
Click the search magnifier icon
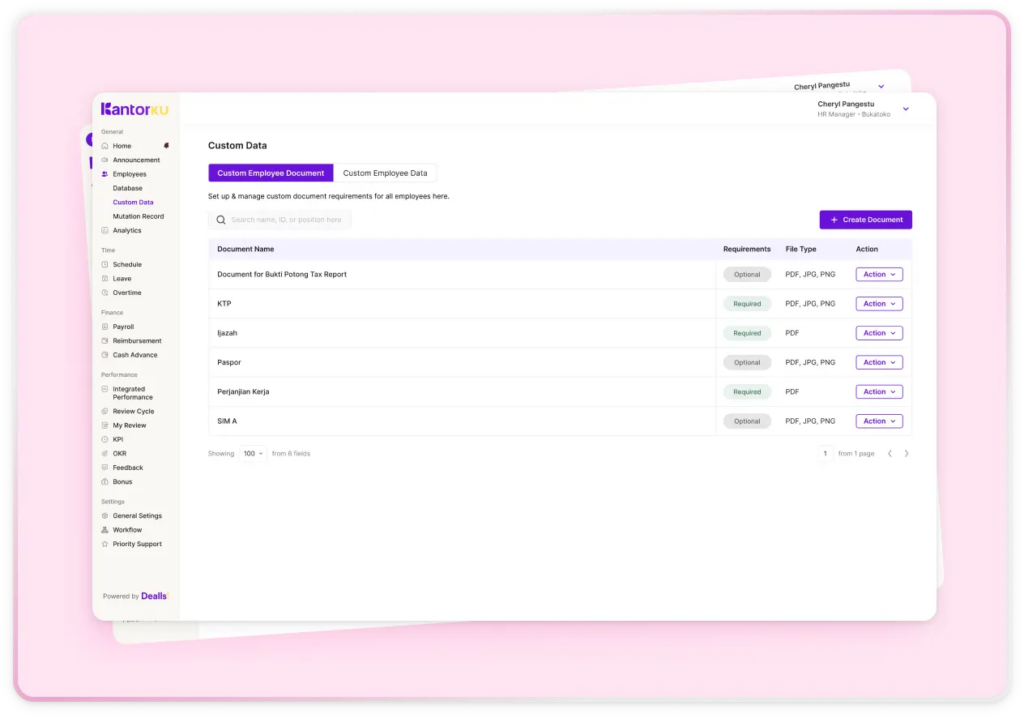tap(221, 220)
